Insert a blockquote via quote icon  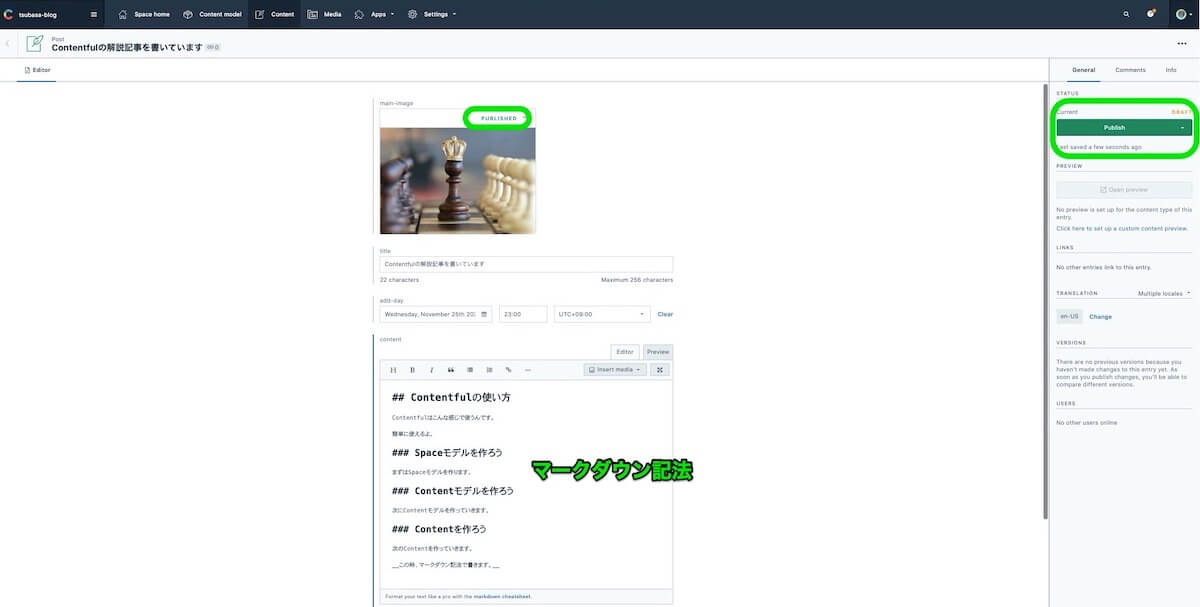click(451, 370)
